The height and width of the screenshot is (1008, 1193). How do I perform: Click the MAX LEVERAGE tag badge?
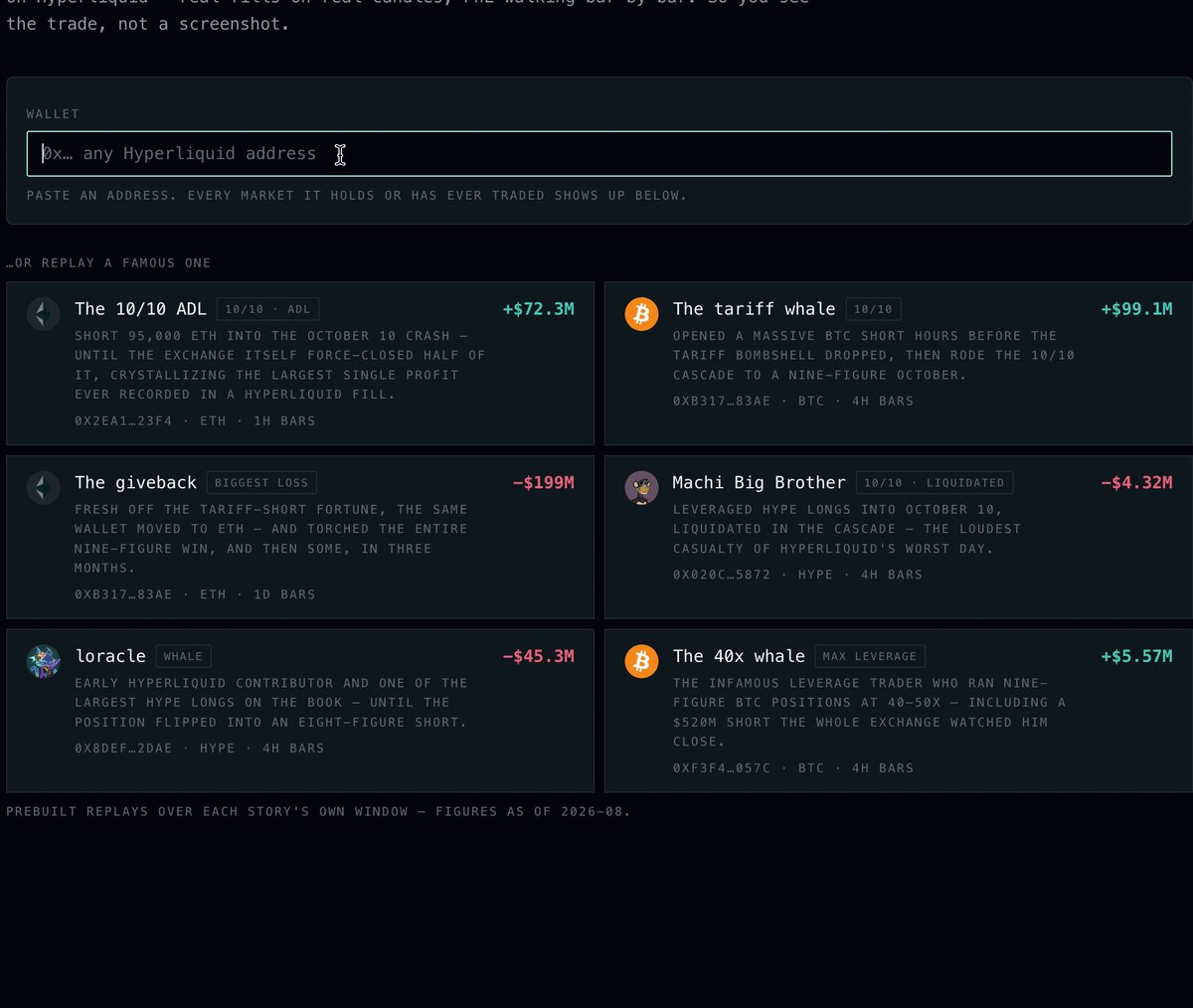click(870, 656)
